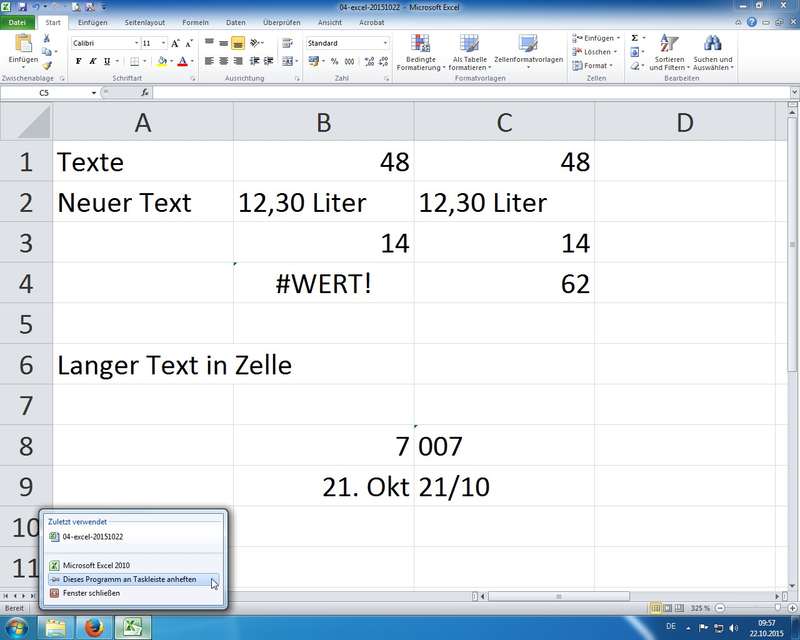This screenshot has width=800, height=640.
Task: Click the AutoSum sigma icon
Action: tap(634, 38)
